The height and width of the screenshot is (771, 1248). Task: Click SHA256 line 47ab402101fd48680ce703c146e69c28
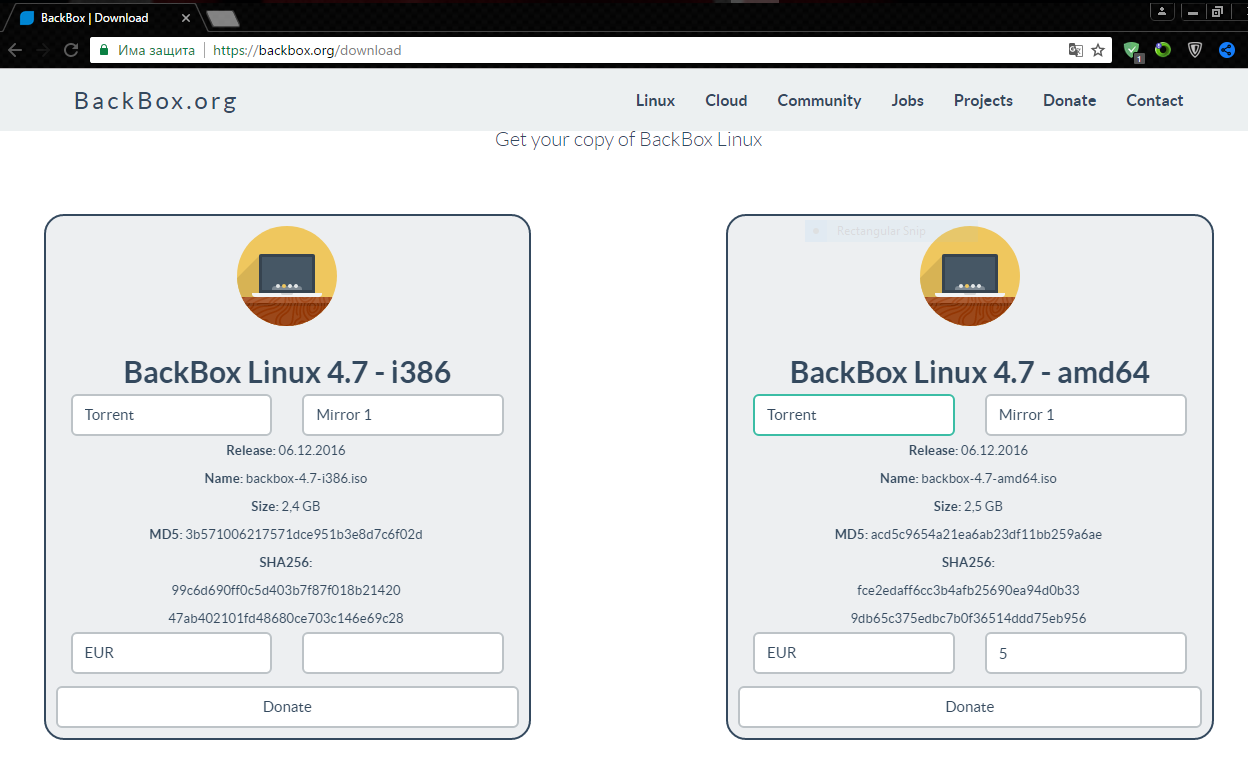[286, 619]
